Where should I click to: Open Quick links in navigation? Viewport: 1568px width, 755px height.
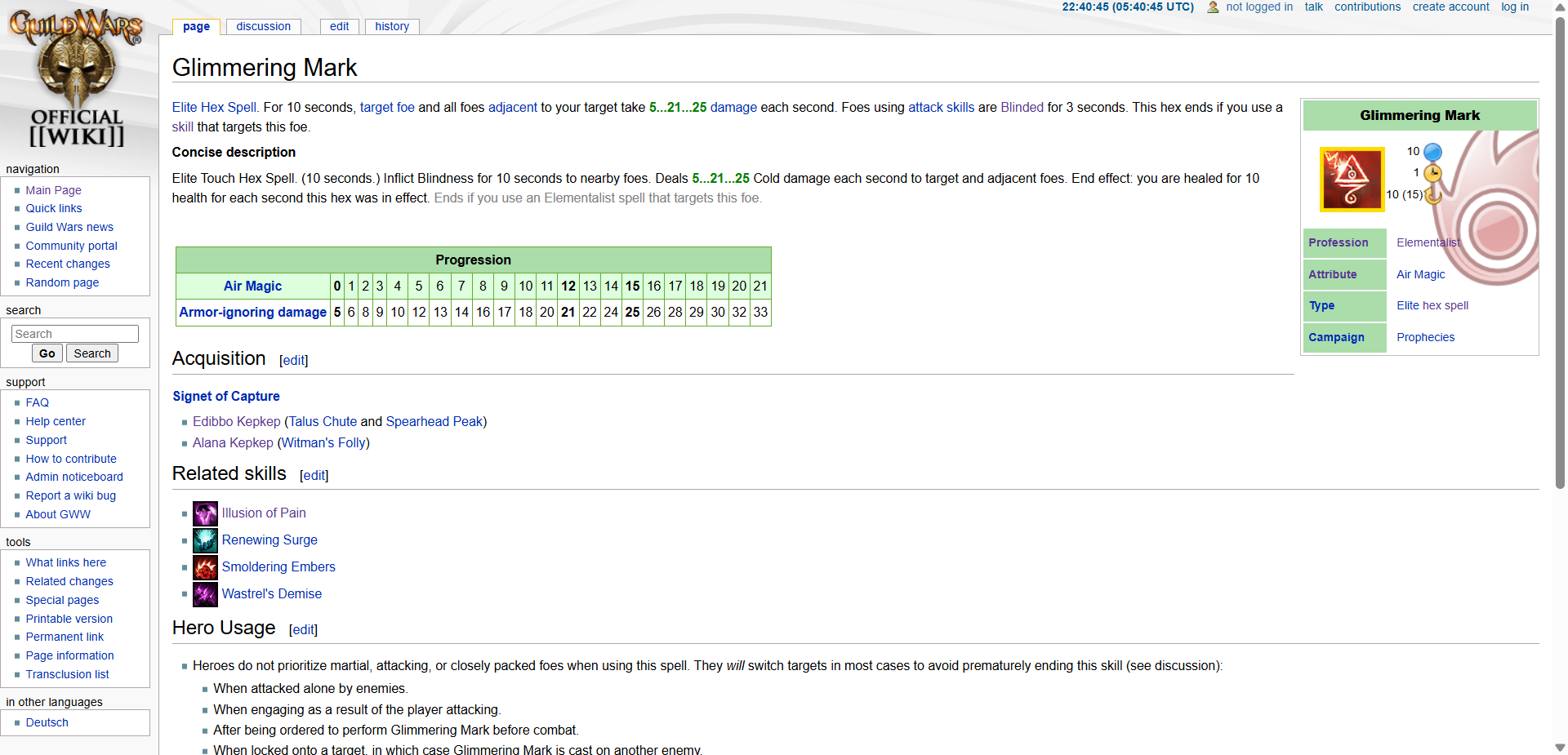54,208
